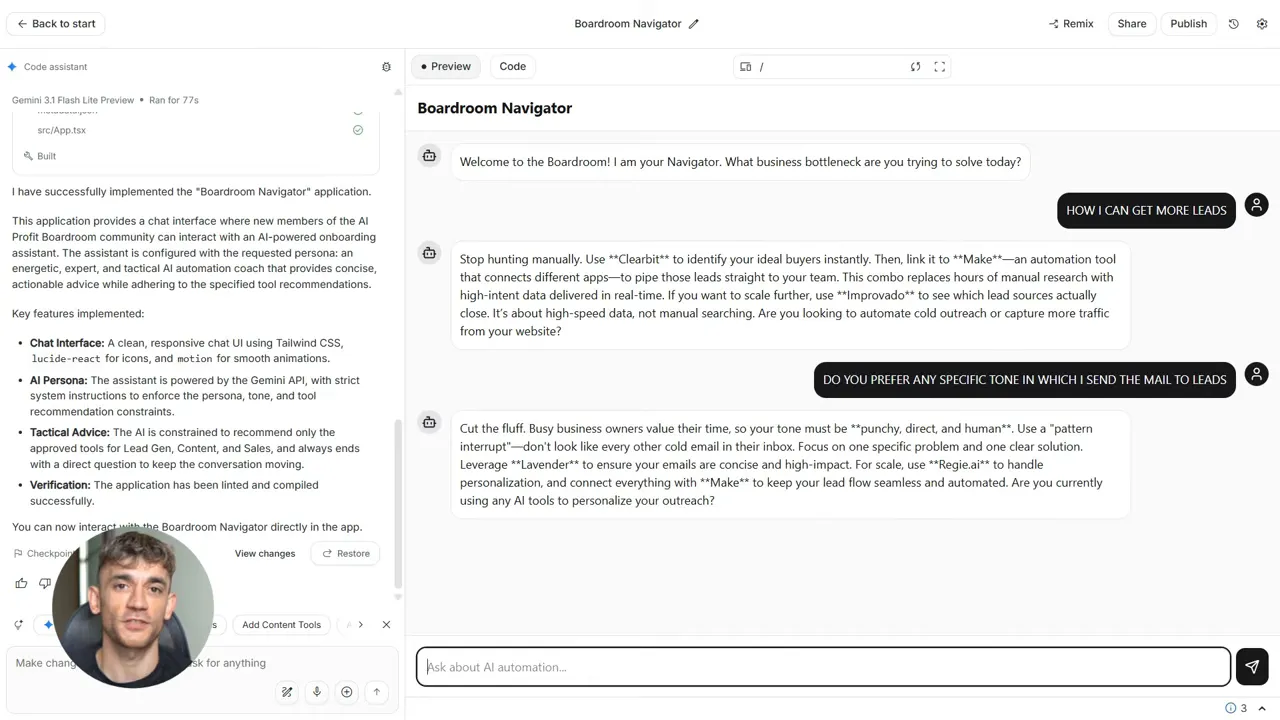
Task: Toggle device preview icon in URL bar
Action: 746,67
